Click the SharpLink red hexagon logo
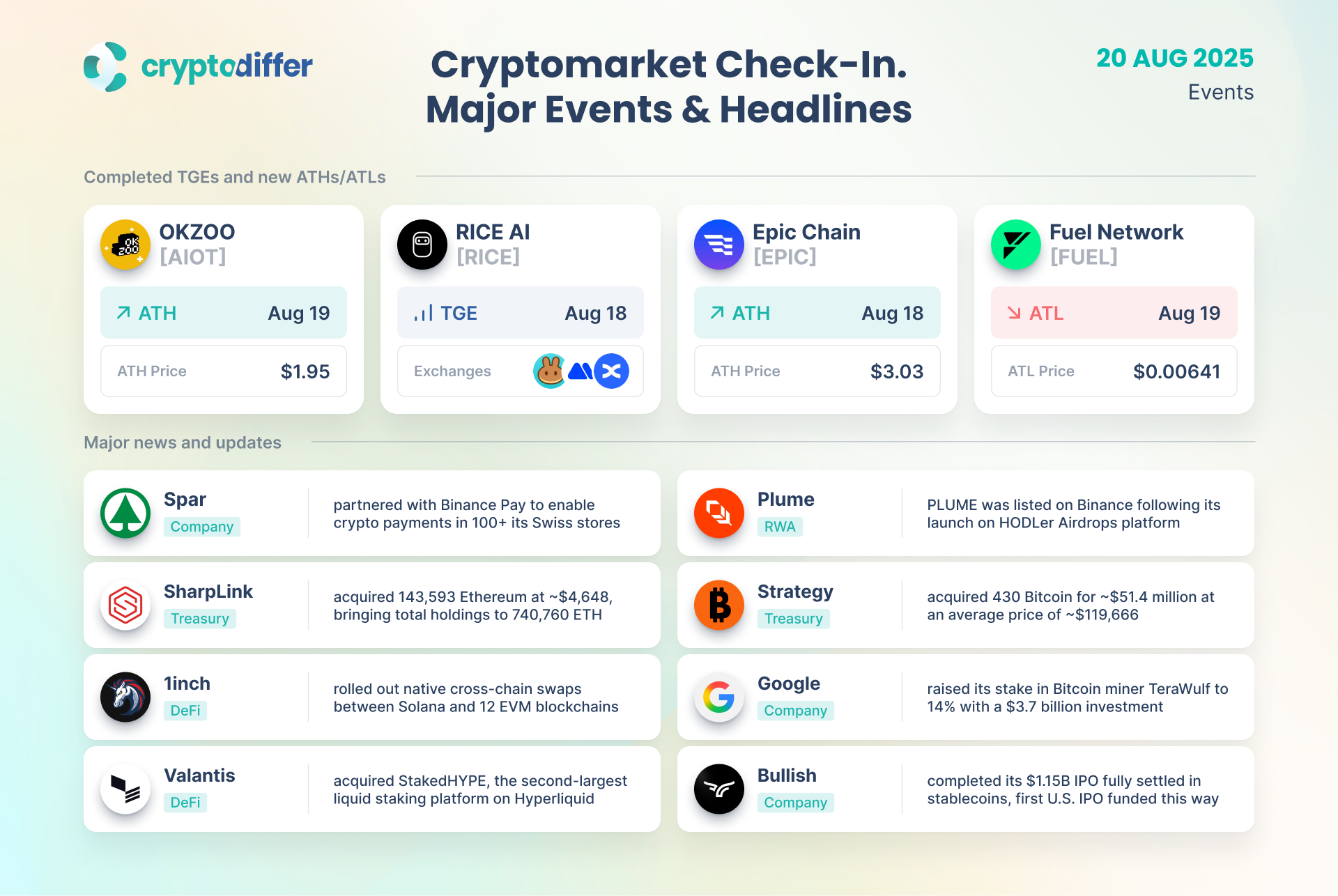1338x896 pixels. point(125,605)
